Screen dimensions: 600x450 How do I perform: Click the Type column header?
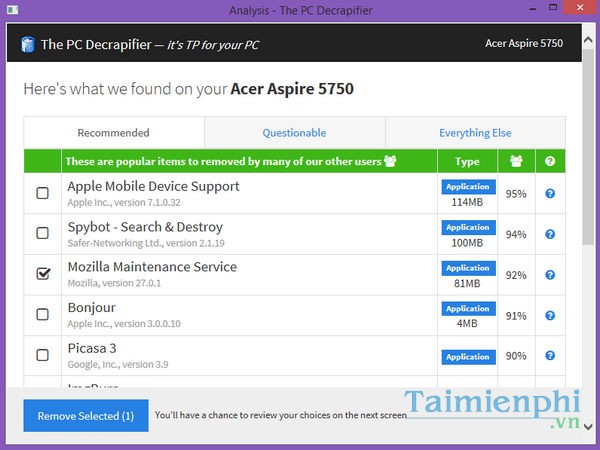[x=467, y=161]
